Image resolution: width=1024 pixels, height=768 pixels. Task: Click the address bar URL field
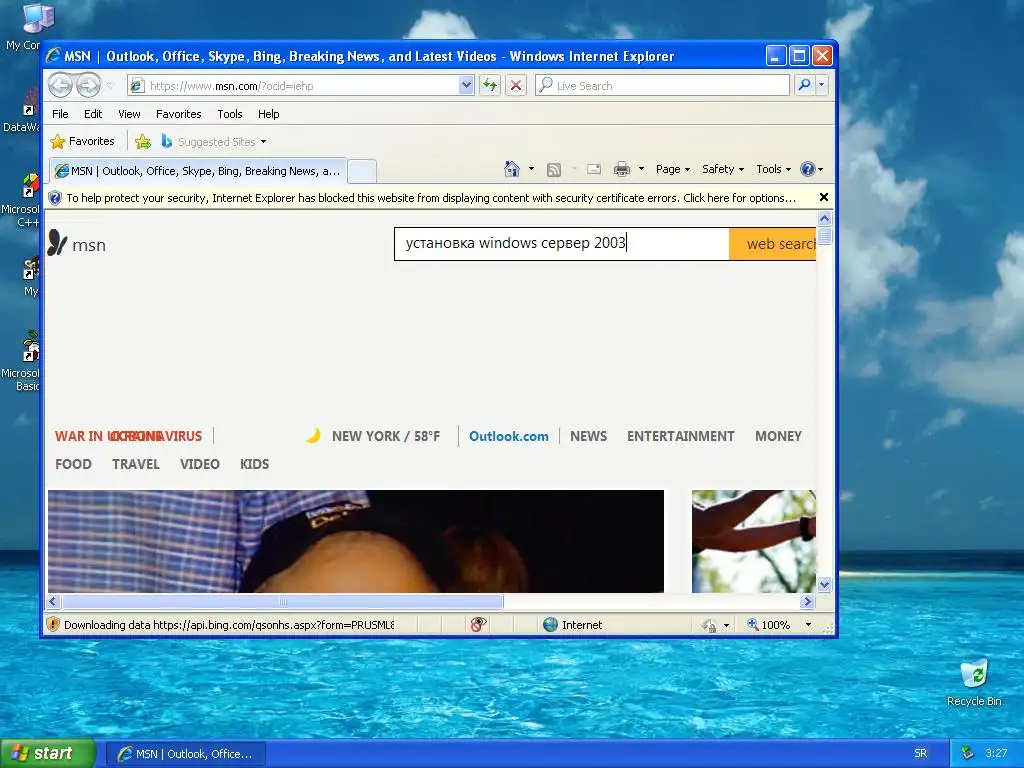[294, 86]
